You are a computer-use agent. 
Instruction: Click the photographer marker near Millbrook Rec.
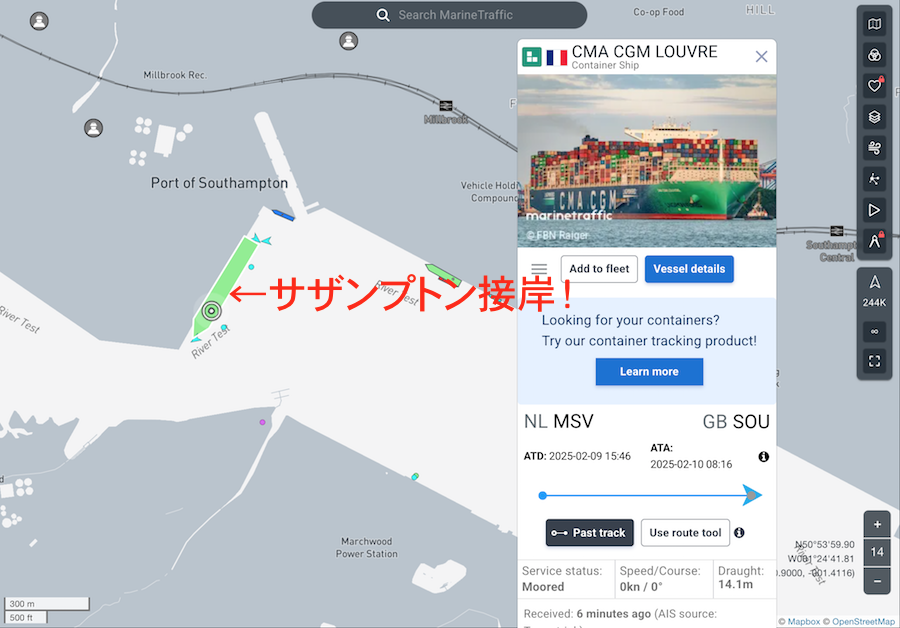pyautogui.click(x=94, y=127)
